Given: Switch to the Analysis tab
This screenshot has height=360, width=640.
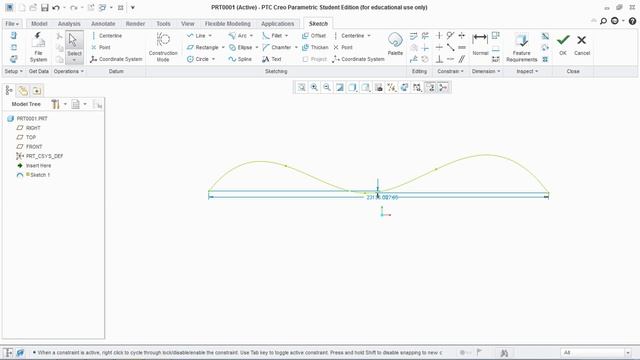Looking at the screenshot, I should tap(69, 24).
